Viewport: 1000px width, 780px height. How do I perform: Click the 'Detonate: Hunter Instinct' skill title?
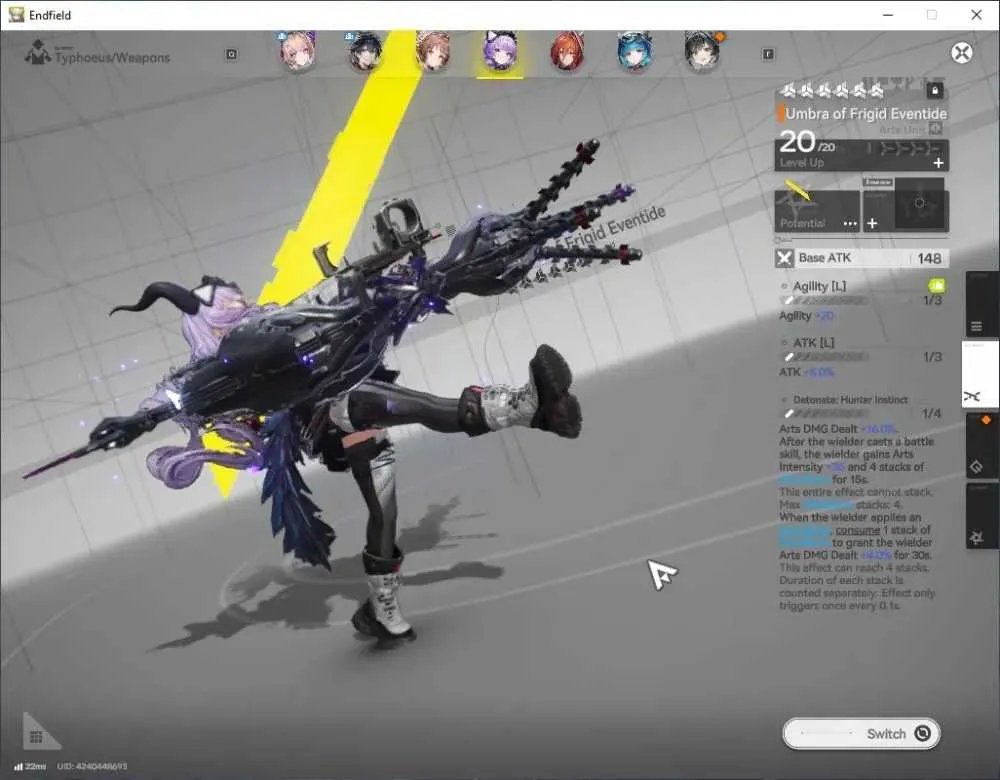(x=850, y=400)
